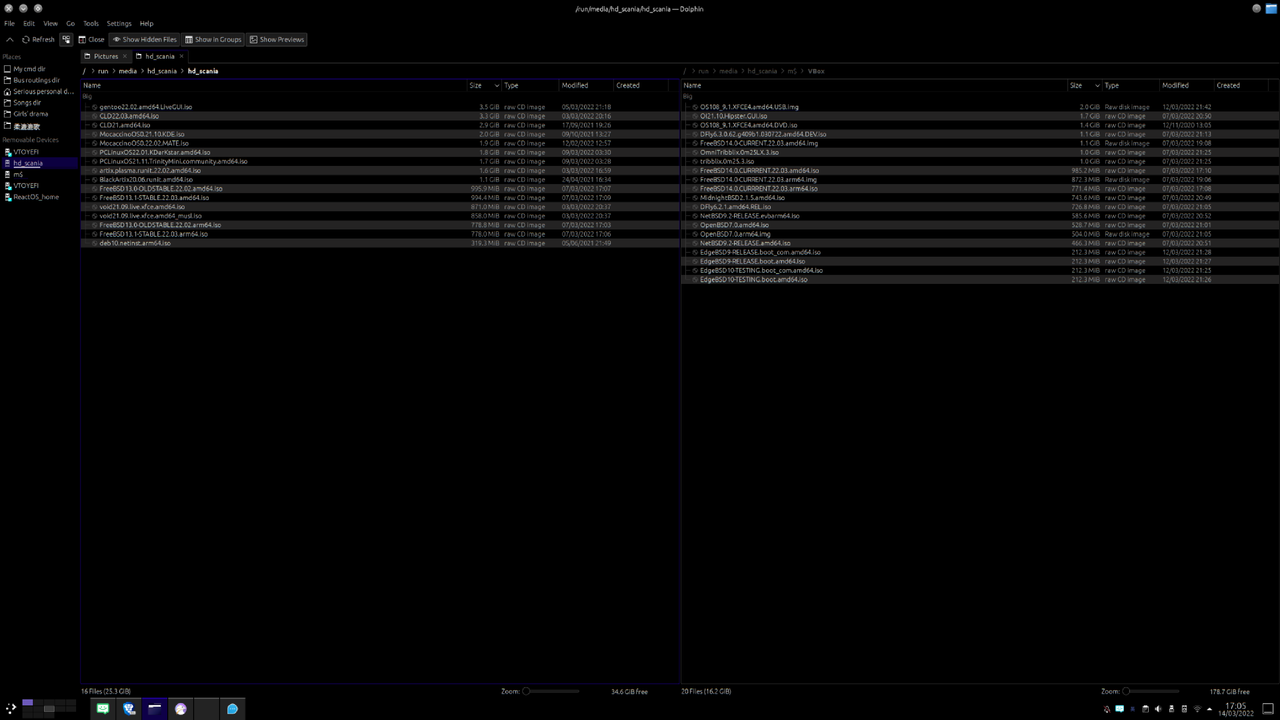Select NetBSD9.2-RELEASE.evbarm64.iso file
1280x720 pixels.
750,215
